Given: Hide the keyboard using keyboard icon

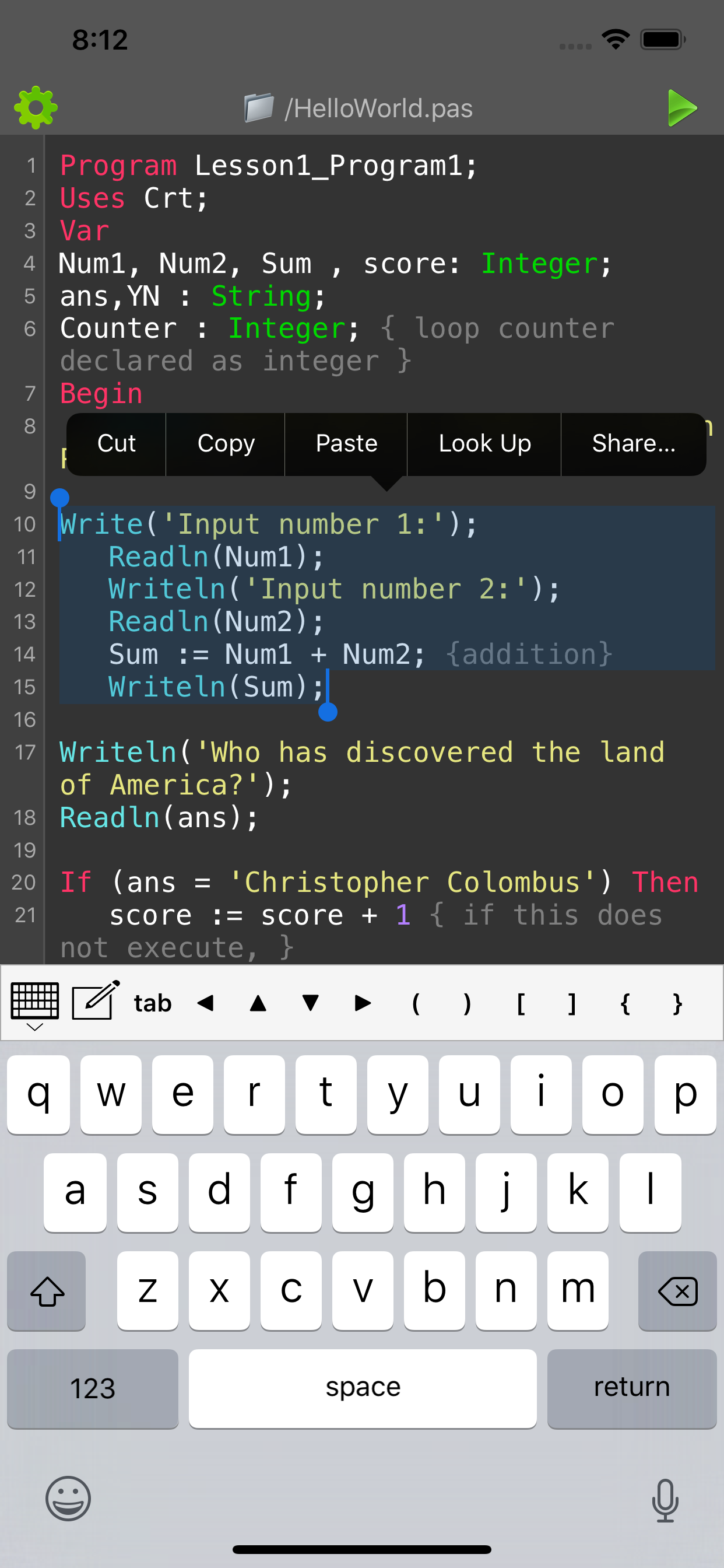Looking at the screenshot, I should [x=34, y=1005].
